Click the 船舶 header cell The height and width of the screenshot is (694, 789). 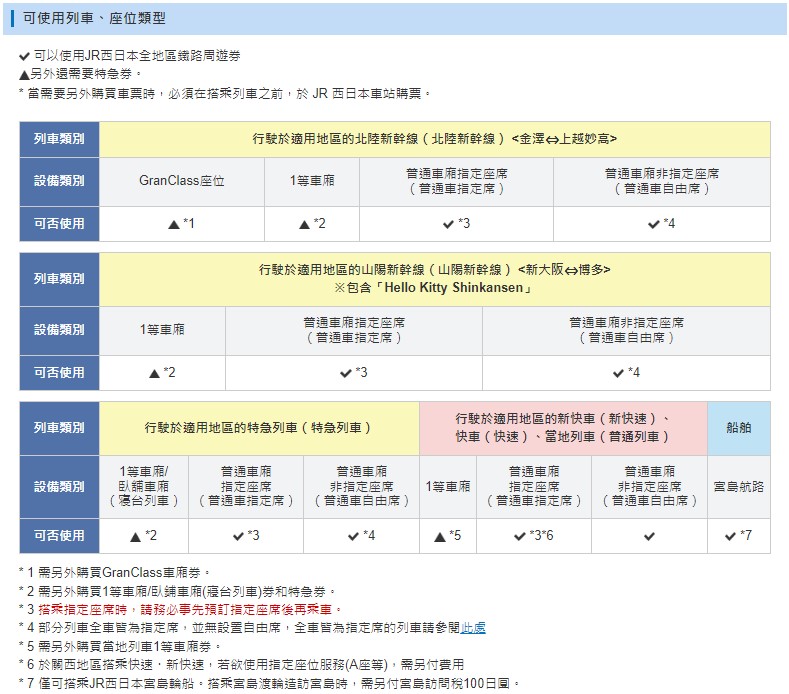pyautogui.click(x=738, y=427)
